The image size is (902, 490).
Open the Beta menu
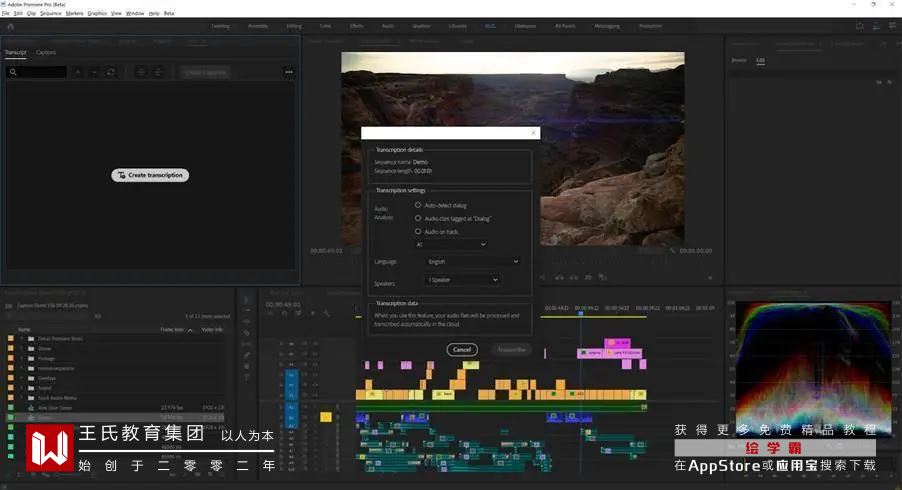point(169,13)
